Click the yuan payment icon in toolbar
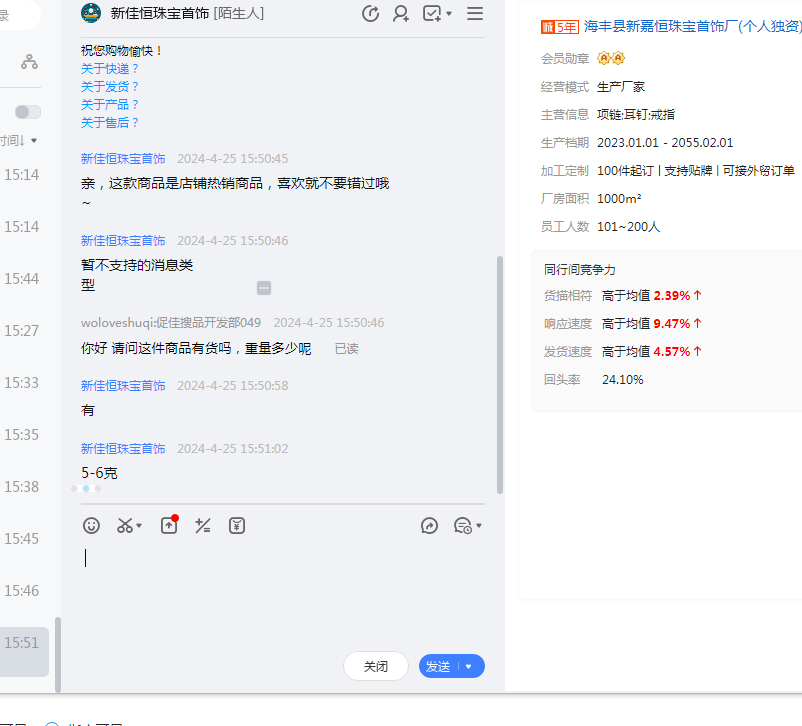Screen dimensions: 802x726 coord(237,525)
